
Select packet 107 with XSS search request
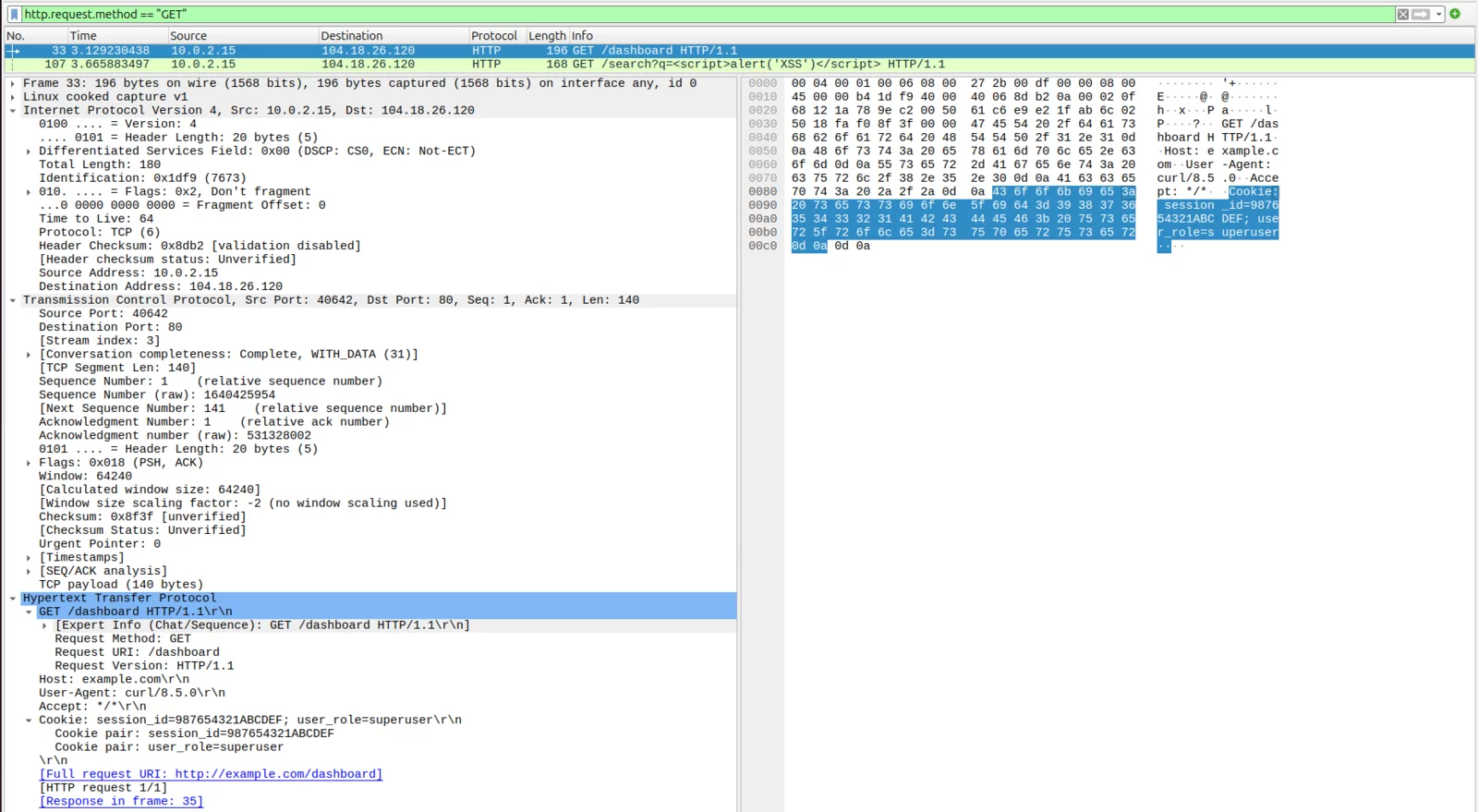554,65
